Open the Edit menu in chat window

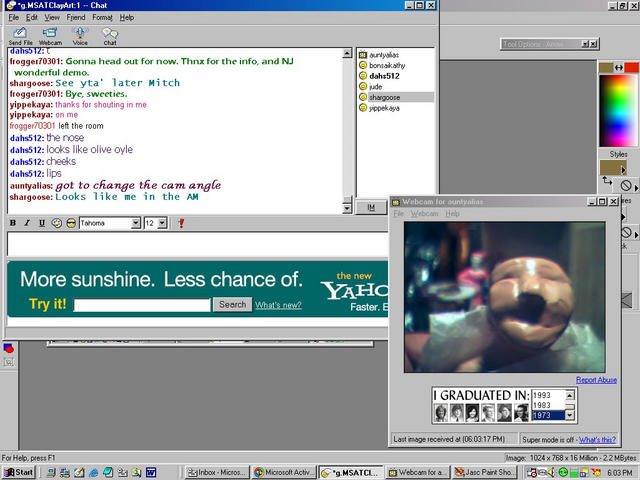[x=32, y=18]
